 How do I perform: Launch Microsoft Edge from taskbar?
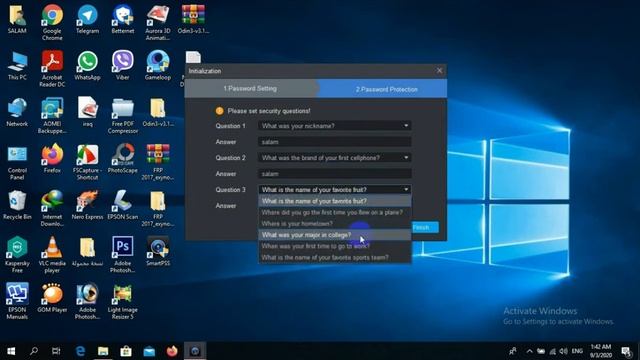pos(80,351)
